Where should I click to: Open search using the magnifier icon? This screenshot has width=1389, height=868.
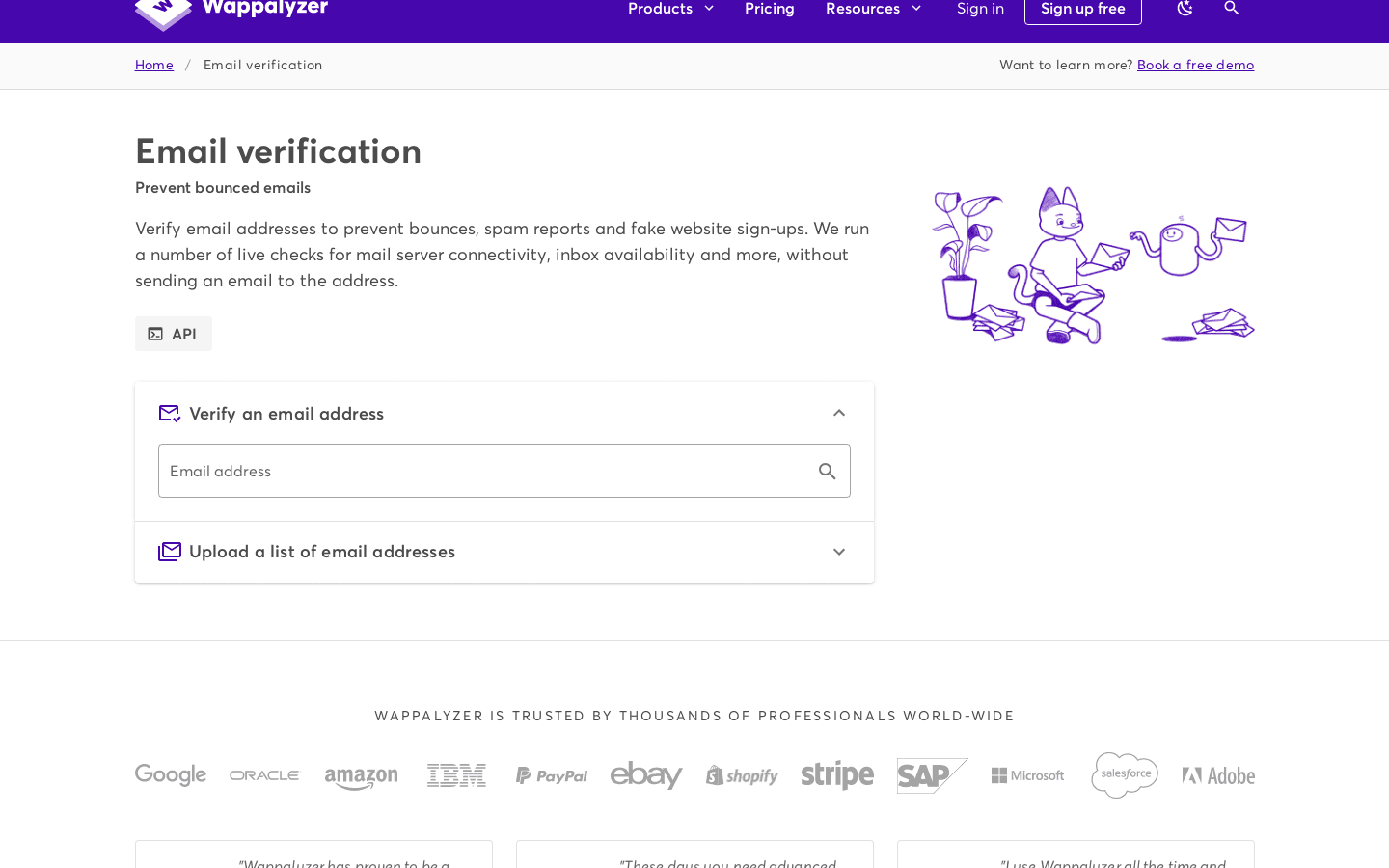1231,8
